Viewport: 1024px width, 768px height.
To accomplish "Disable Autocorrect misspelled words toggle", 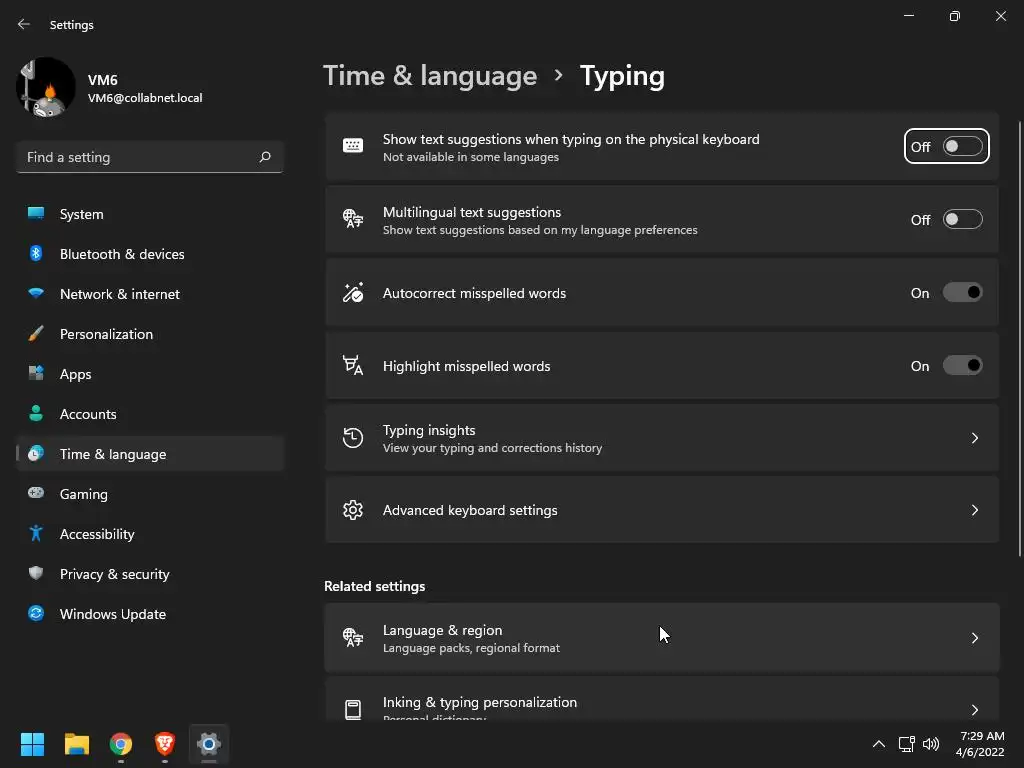I will [962, 293].
